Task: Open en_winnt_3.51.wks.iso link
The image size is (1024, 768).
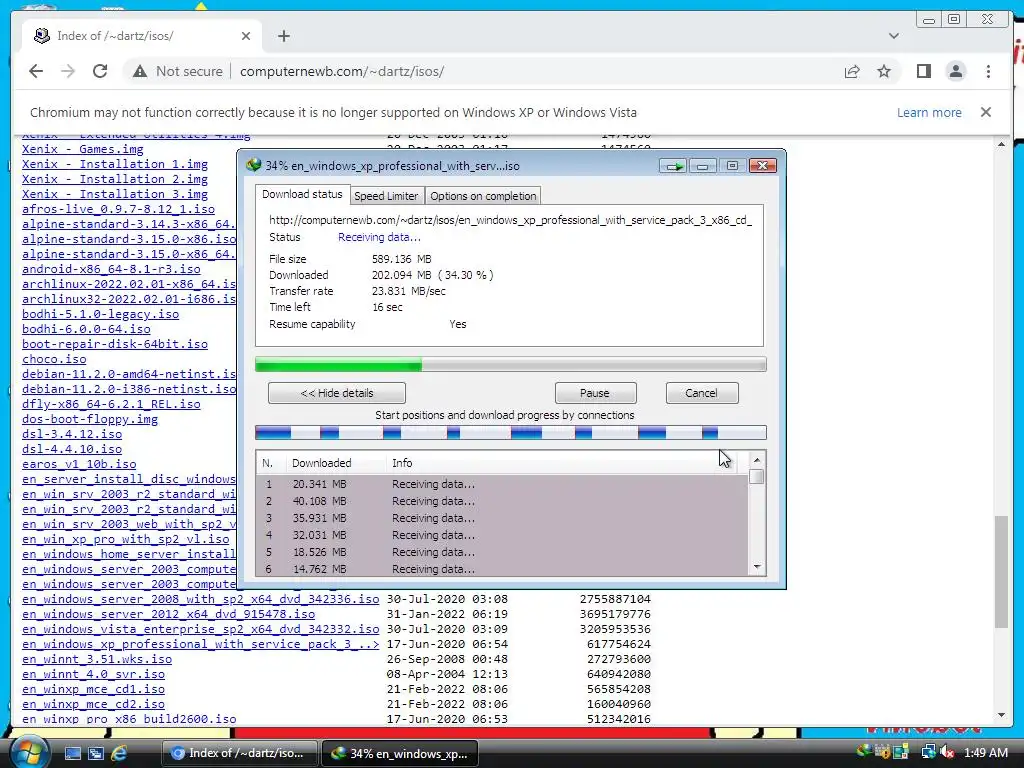Action: pos(97,659)
